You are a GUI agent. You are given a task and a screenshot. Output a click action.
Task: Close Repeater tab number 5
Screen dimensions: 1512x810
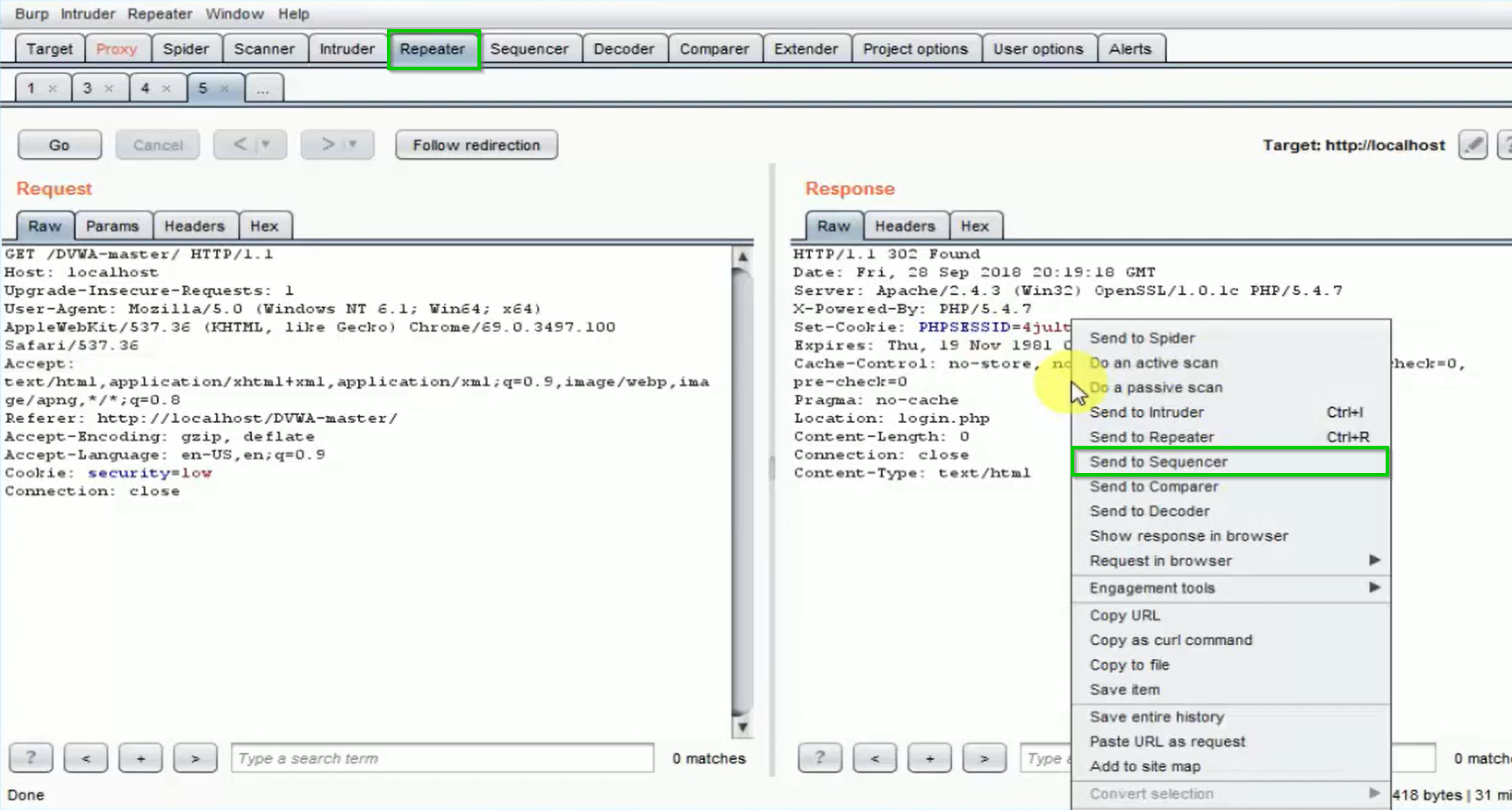225,89
